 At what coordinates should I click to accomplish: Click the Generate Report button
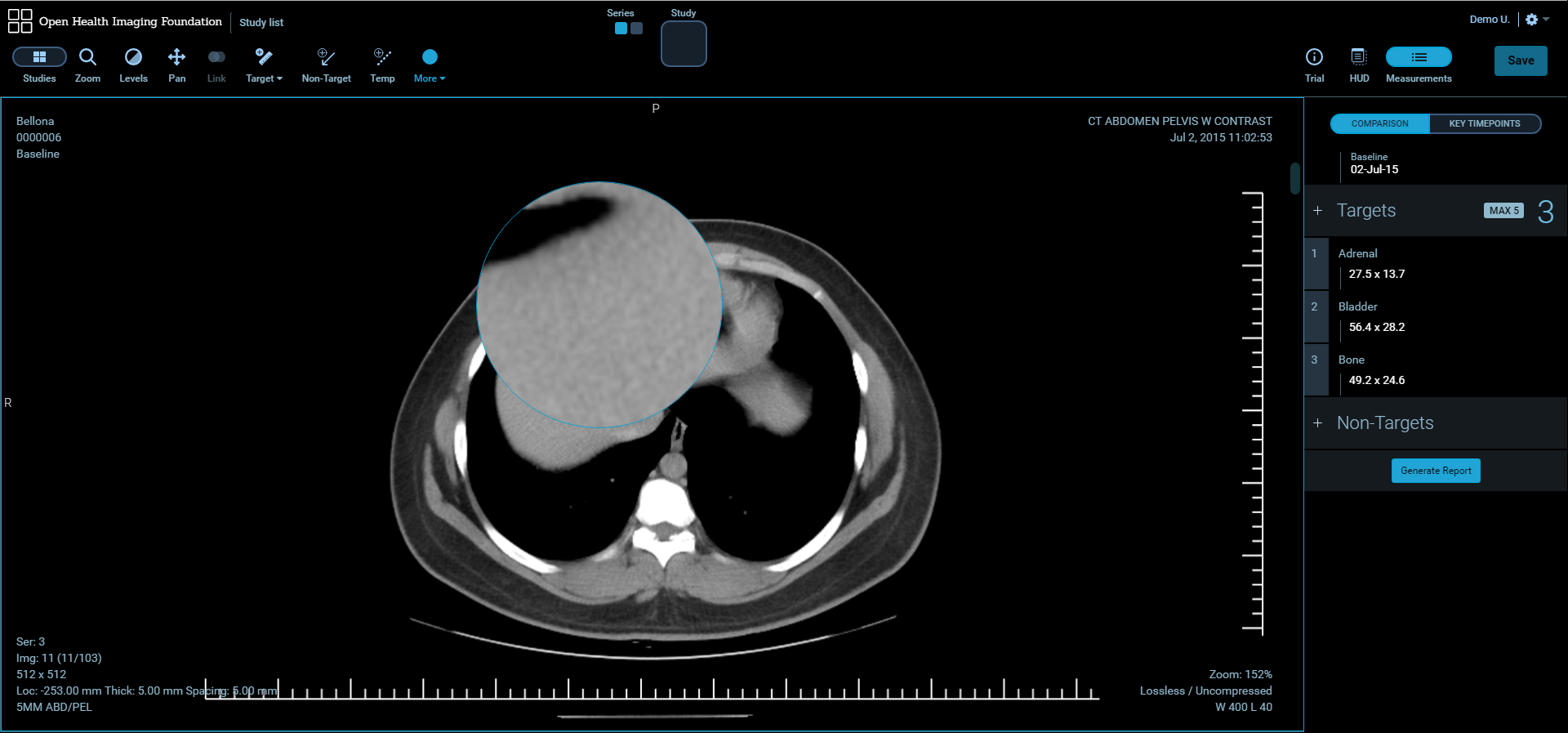coord(1436,471)
